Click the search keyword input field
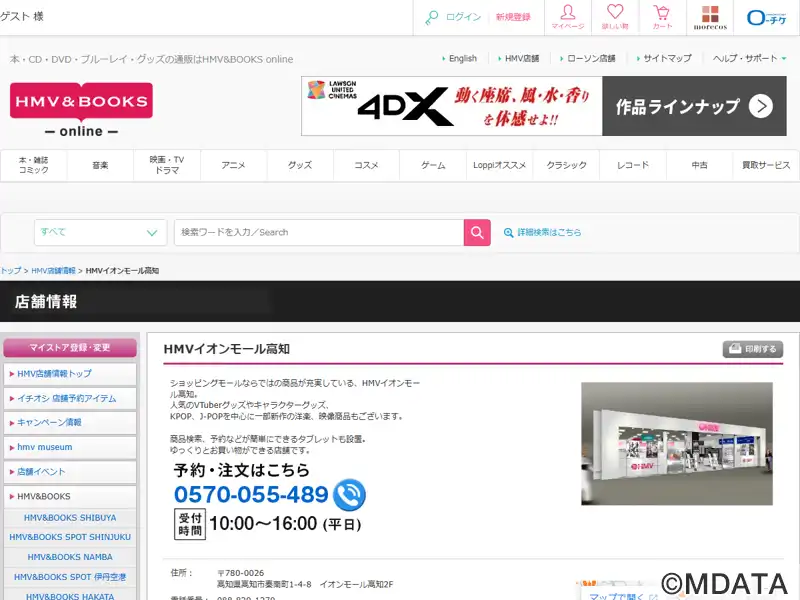 (318, 232)
